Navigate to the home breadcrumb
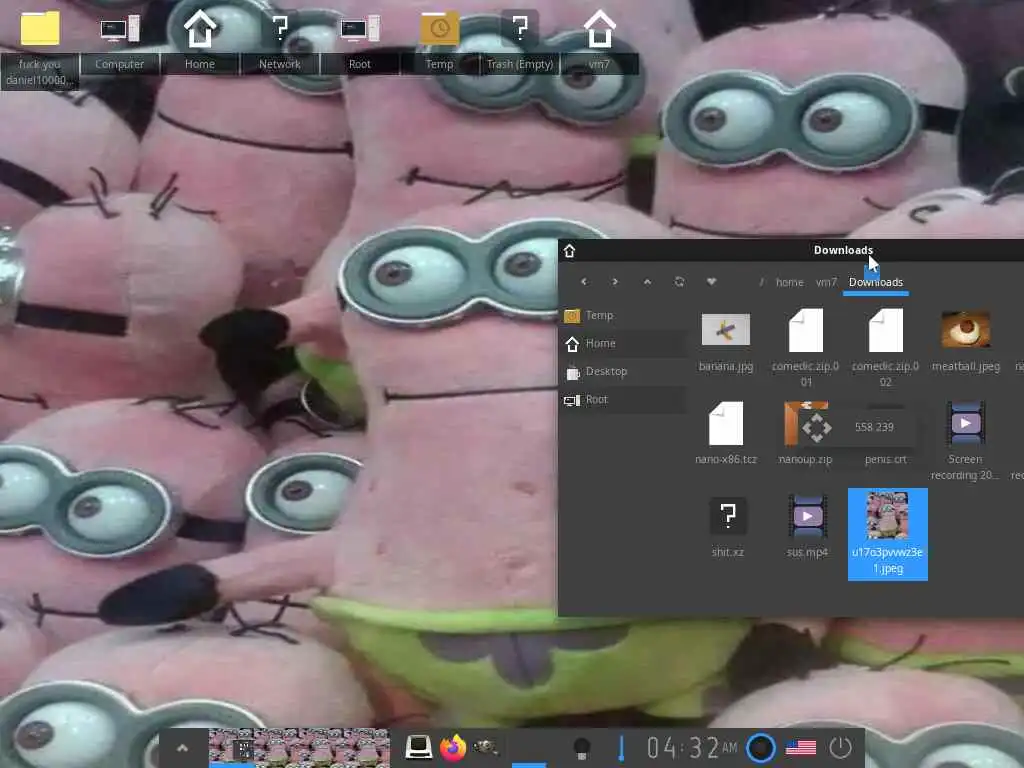The image size is (1024, 768). (790, 282)
